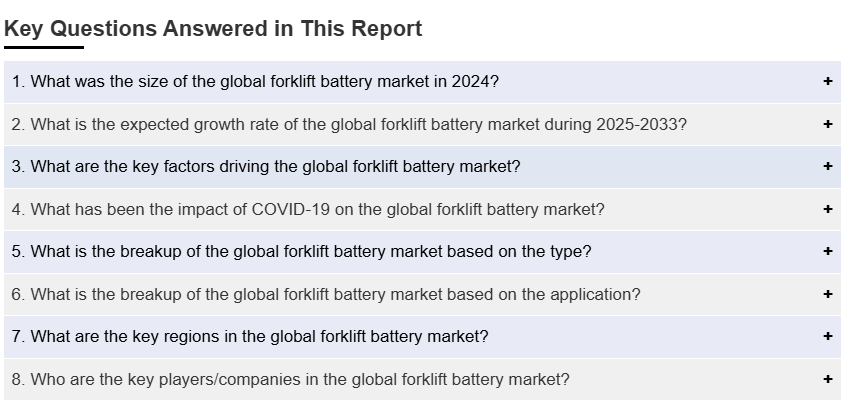The width and height of the screenshot is (847, 410).
Task: Click plus icon for key players question
Action: [x=827, y=380]
